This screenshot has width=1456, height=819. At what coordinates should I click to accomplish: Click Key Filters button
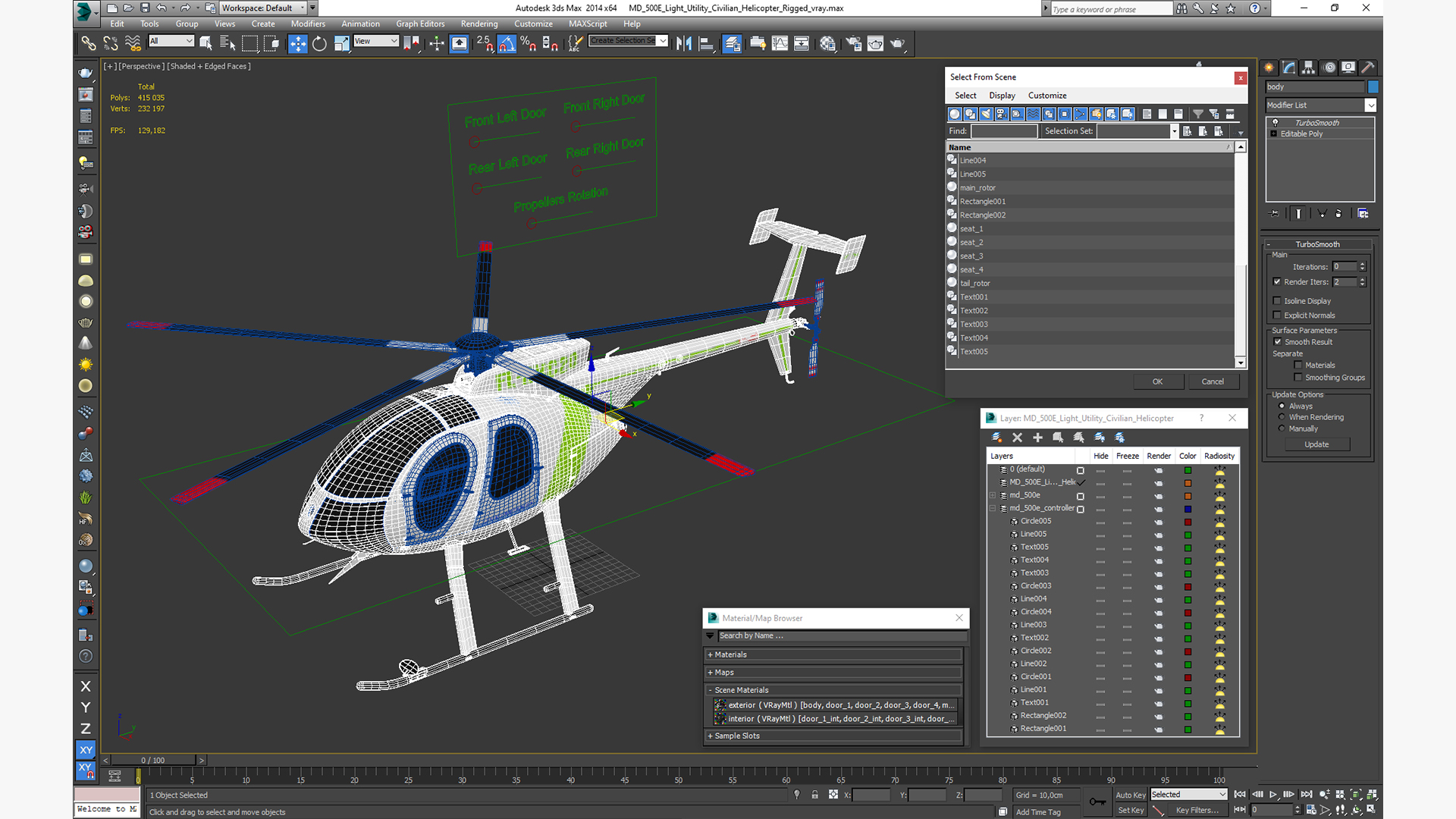(x=1197, y=811)
